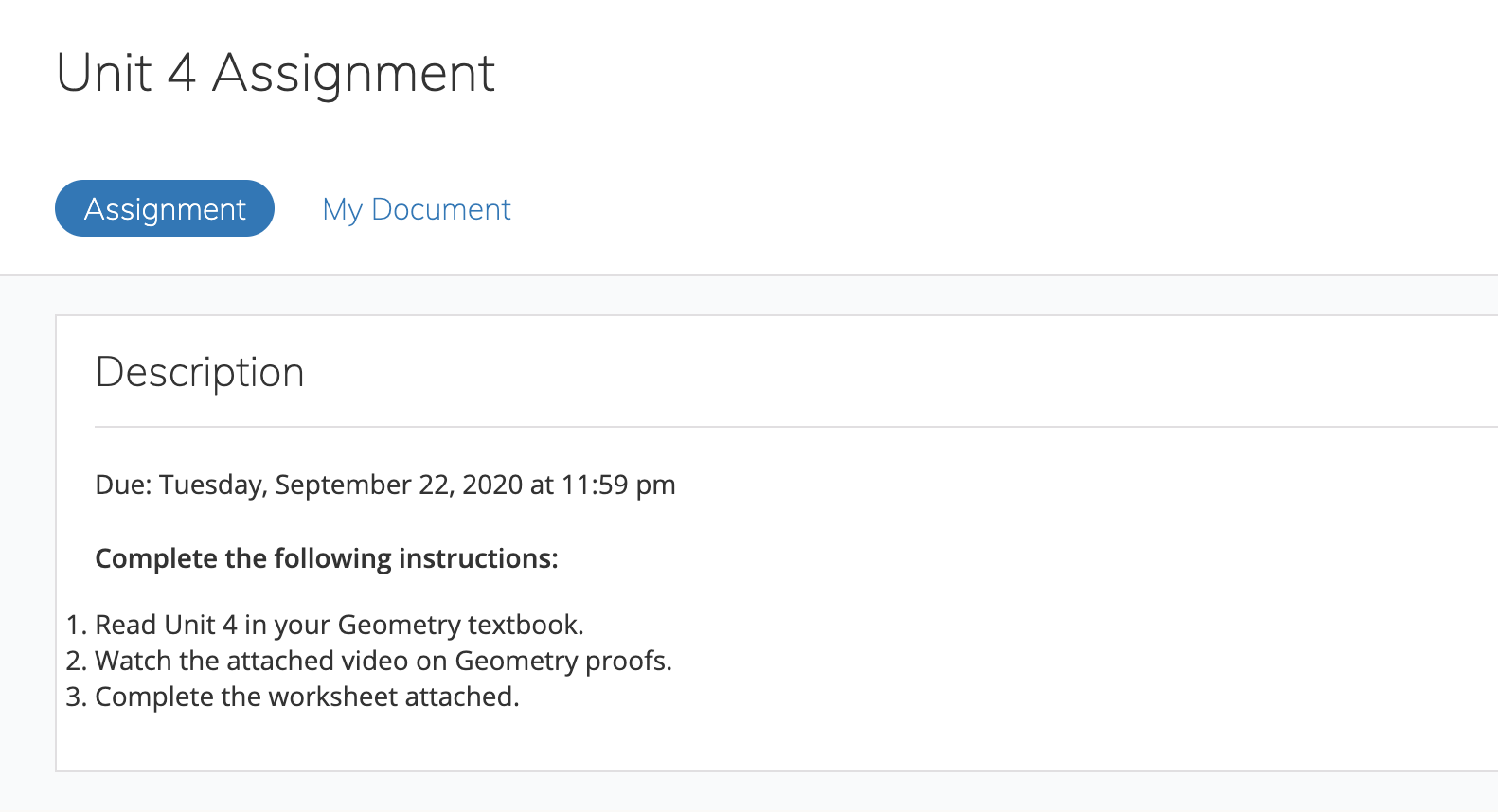The image size is (1498, 812).
Task: Click list number 1 of the instructions
Action: click(76, 625)
